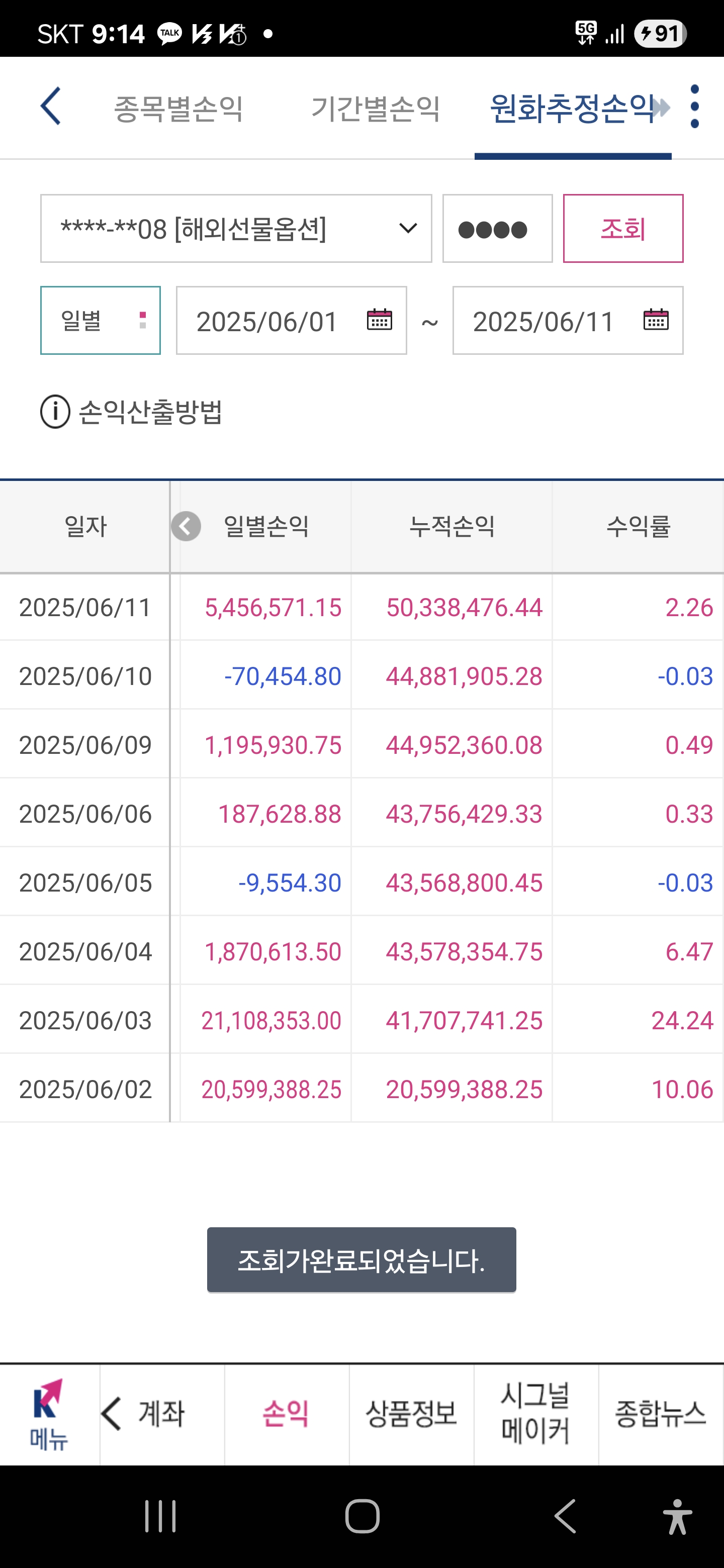Open the 종합뉴스 bottom tab
This screenshot has height=1568, width=724.
[661, 1413]
